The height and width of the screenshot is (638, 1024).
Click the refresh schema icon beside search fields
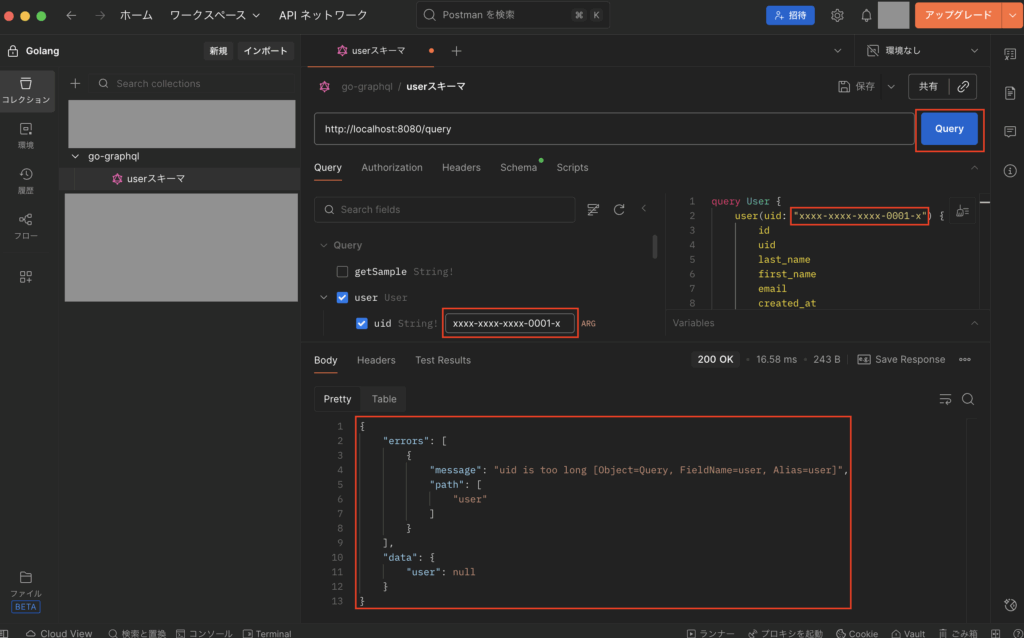coord(619,209)
